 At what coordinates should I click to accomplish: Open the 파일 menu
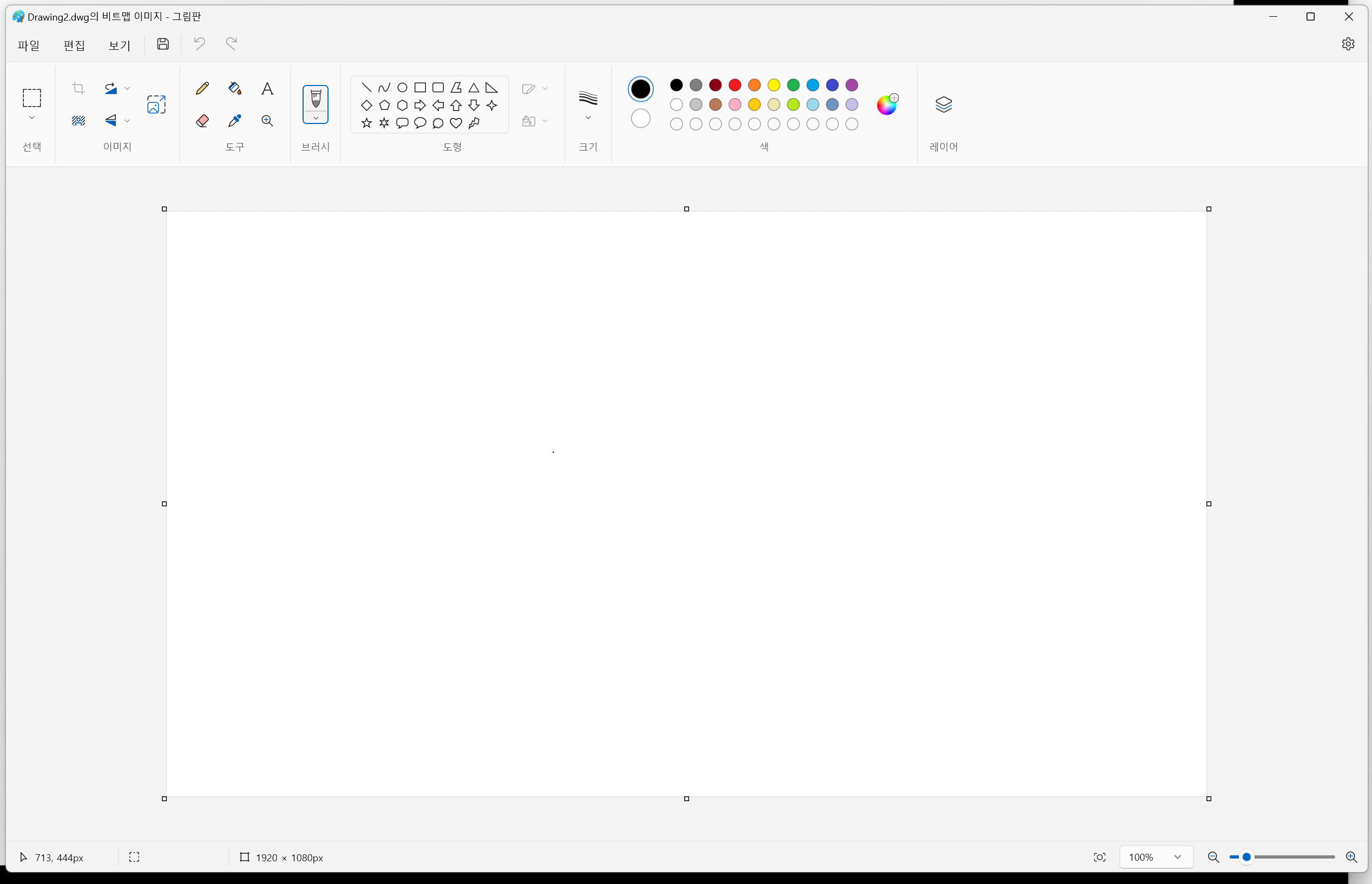[x=28, y=45]
